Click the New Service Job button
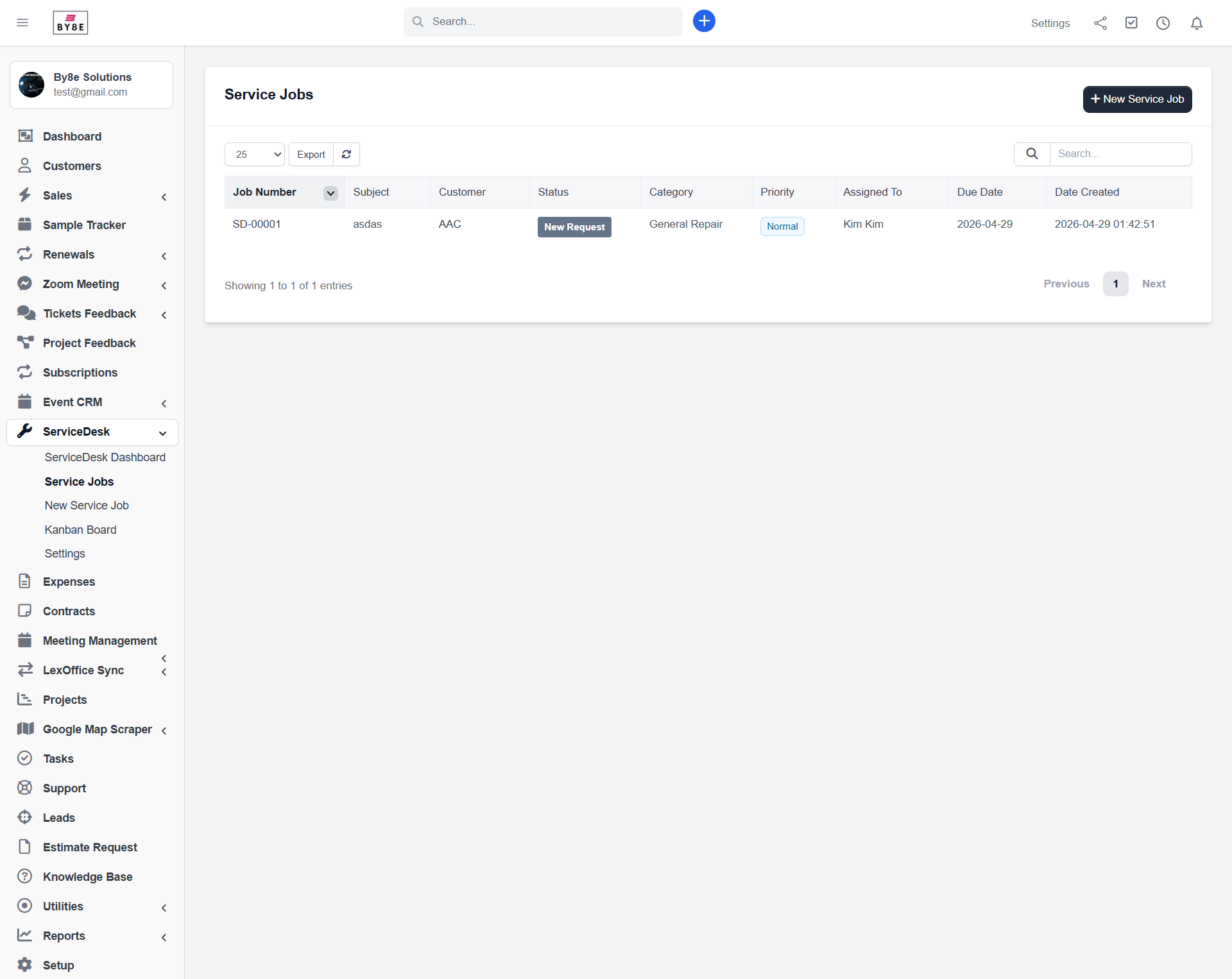This screenshot has width=1232, height=979. 1137,99
